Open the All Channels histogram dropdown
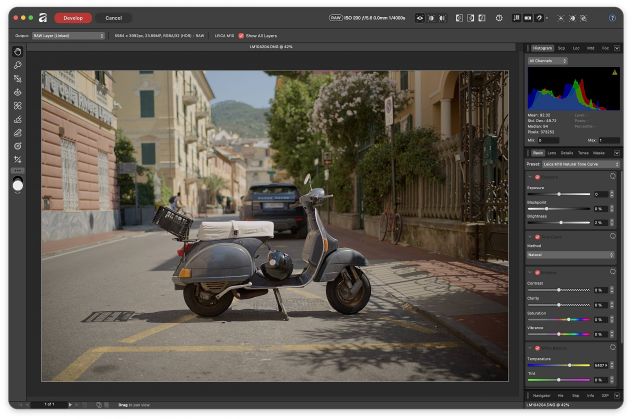This screenshot has height=419, width=632. point(547,61)
